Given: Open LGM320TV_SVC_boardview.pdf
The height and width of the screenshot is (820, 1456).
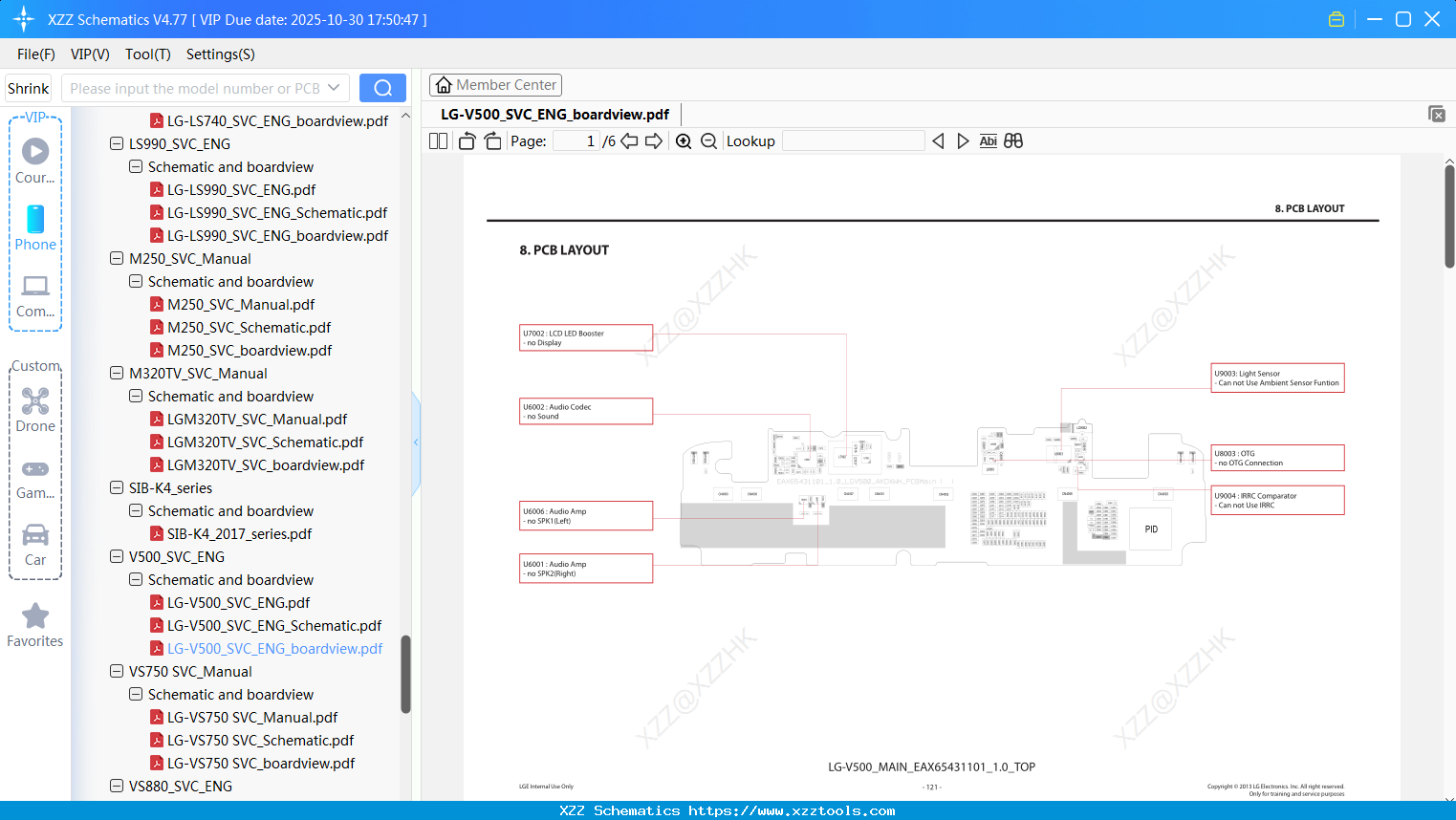Looking at the screenshot, I should click(258, 465).
